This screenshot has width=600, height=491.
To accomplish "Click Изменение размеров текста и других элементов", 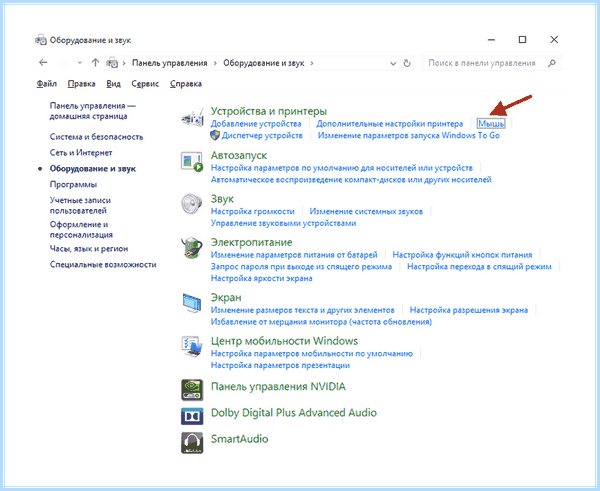I will click(x=302, y=310).
